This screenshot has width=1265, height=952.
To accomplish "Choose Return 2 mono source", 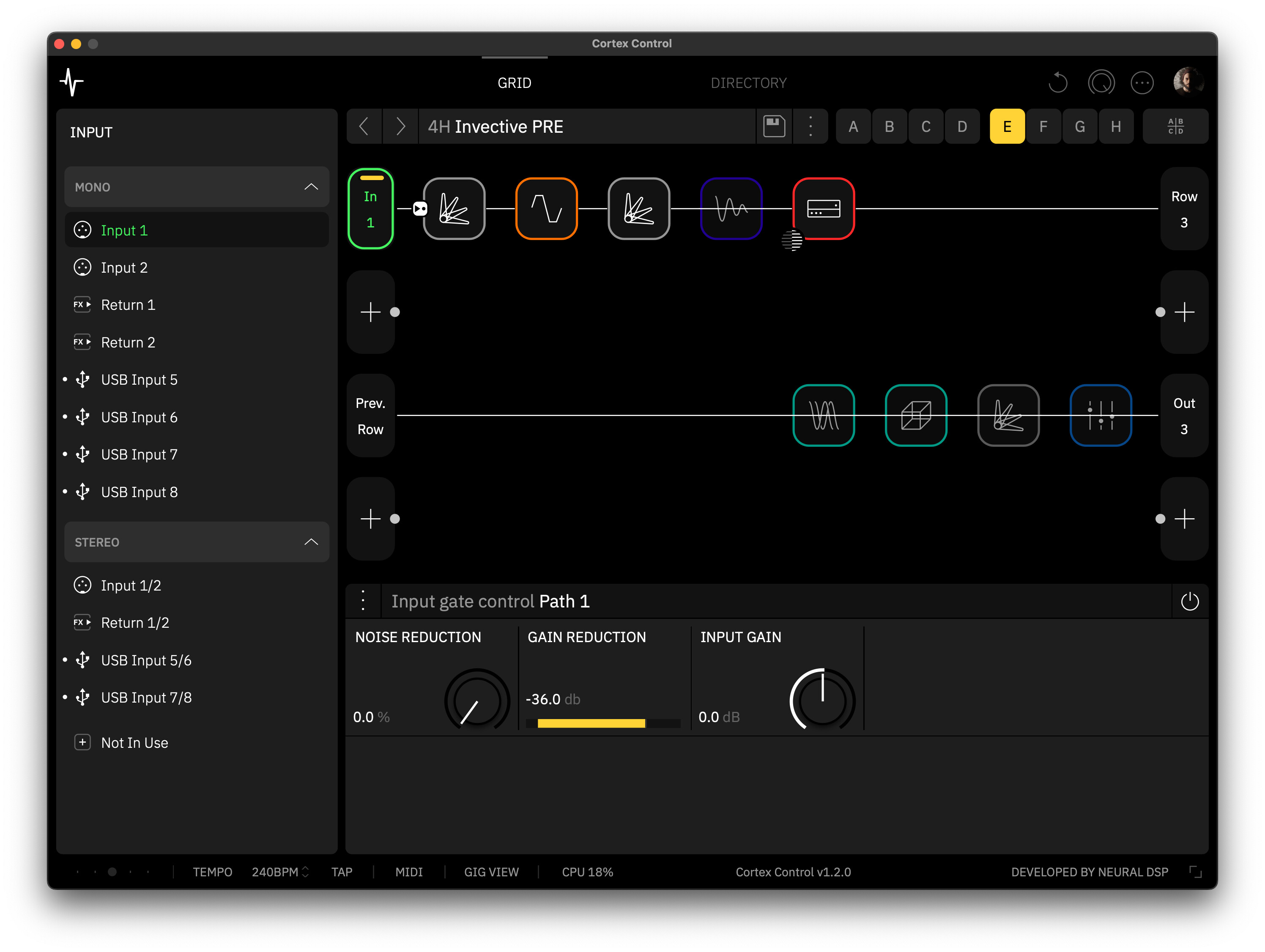I will click(197, 342).
